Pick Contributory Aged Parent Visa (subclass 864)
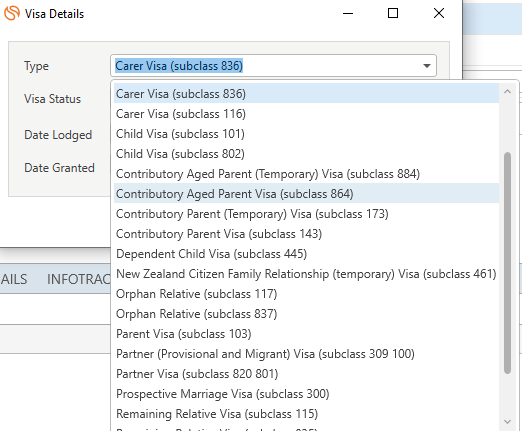This screenshot has width=522, height=431. coord(306,194)
